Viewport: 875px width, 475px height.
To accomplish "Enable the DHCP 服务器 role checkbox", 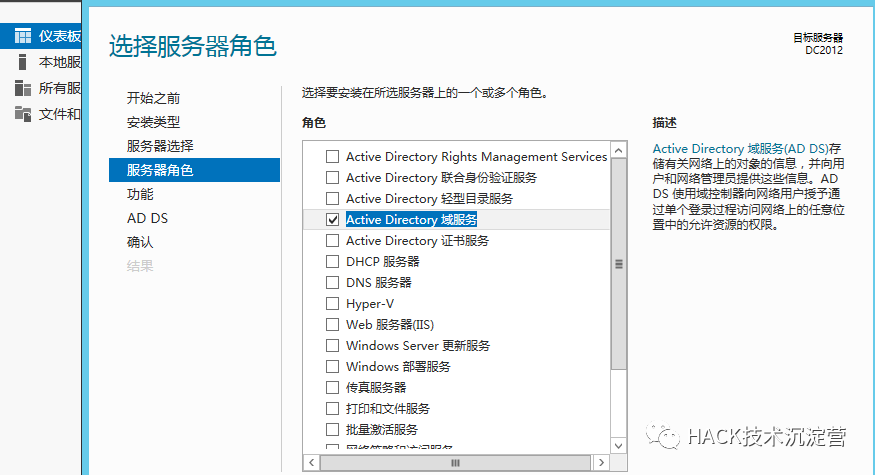I will [332, 261].
